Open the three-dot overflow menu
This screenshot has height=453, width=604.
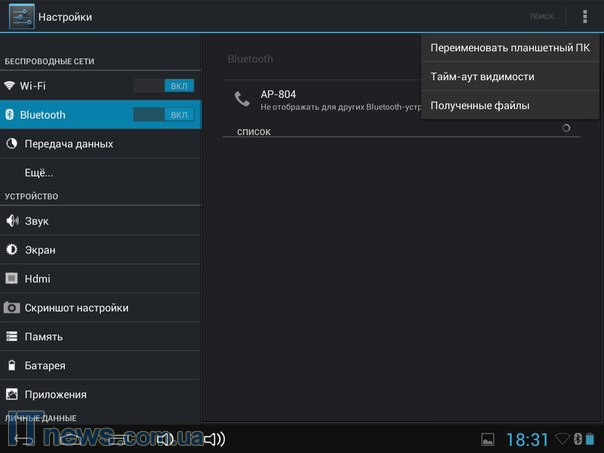[x=584, y=17]
